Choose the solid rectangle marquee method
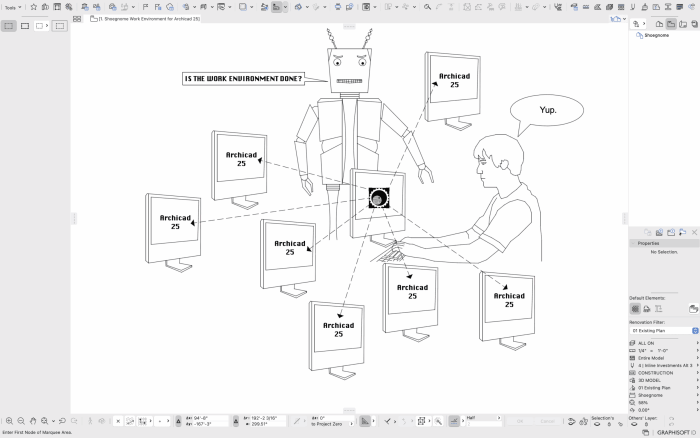The height and width of the screenshot is (438, 700). click(x=25, y=26)
